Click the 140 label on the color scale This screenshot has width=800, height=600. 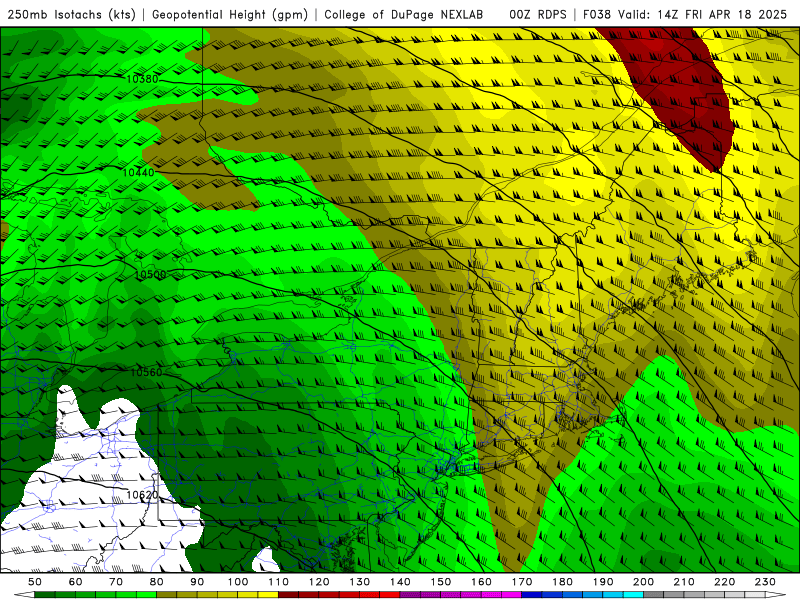tap(401, 582)
